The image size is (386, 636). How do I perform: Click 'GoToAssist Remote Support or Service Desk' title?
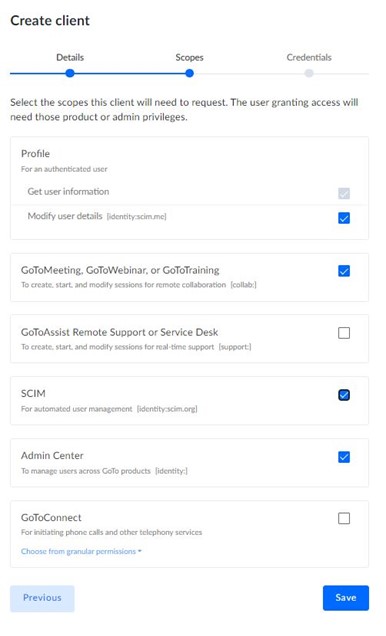[120, 332]
